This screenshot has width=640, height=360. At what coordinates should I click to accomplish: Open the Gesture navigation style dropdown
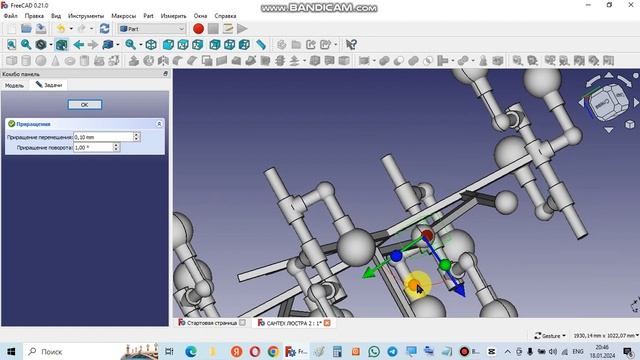coord(550,336)
